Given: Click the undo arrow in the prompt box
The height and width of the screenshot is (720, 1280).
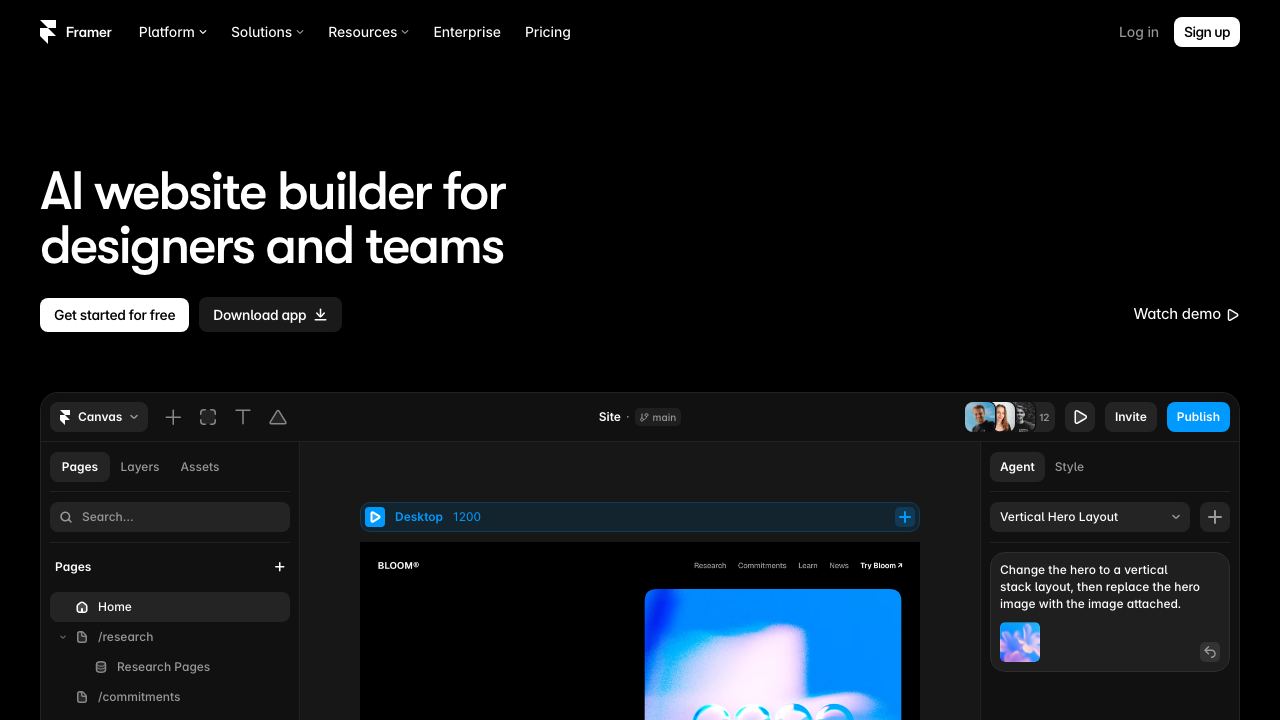Looking at the screenshot, I should click(x=1210, y=652).
